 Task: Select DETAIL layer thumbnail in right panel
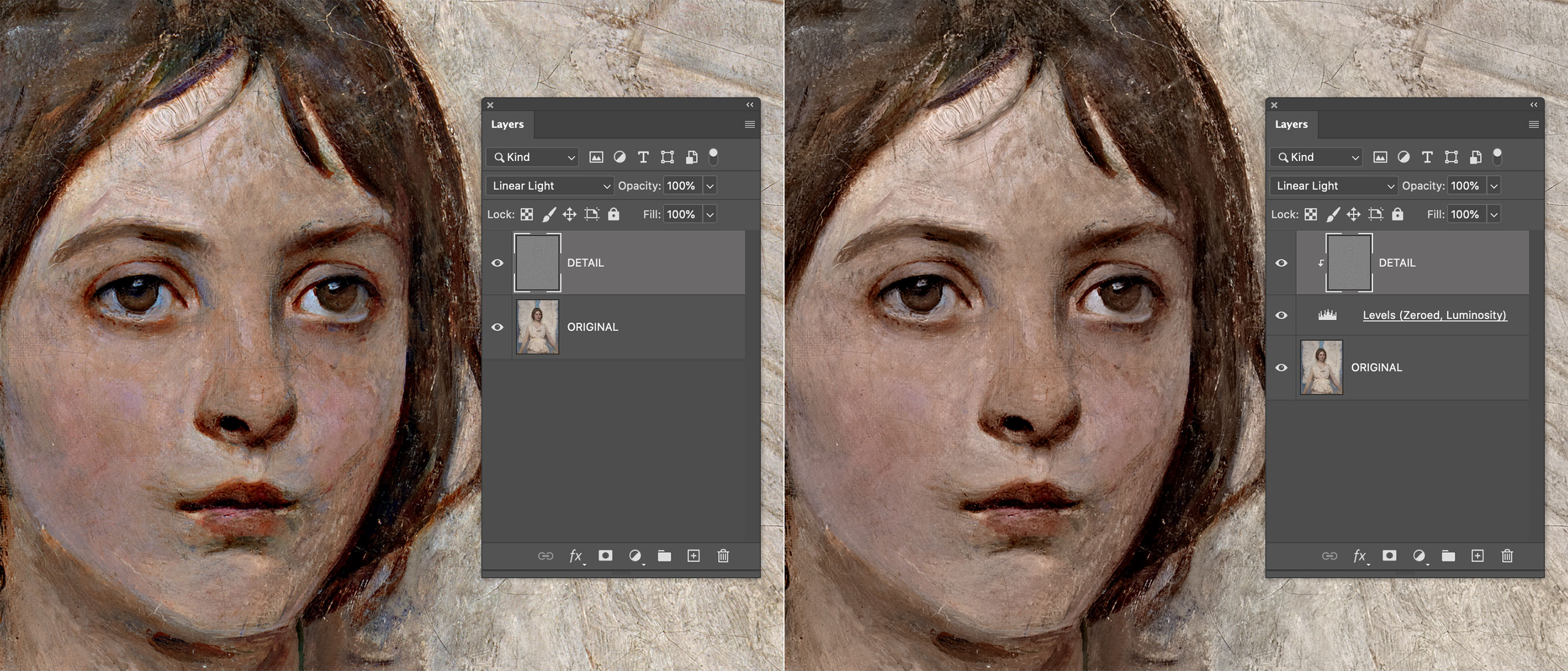click(1349, 263)
